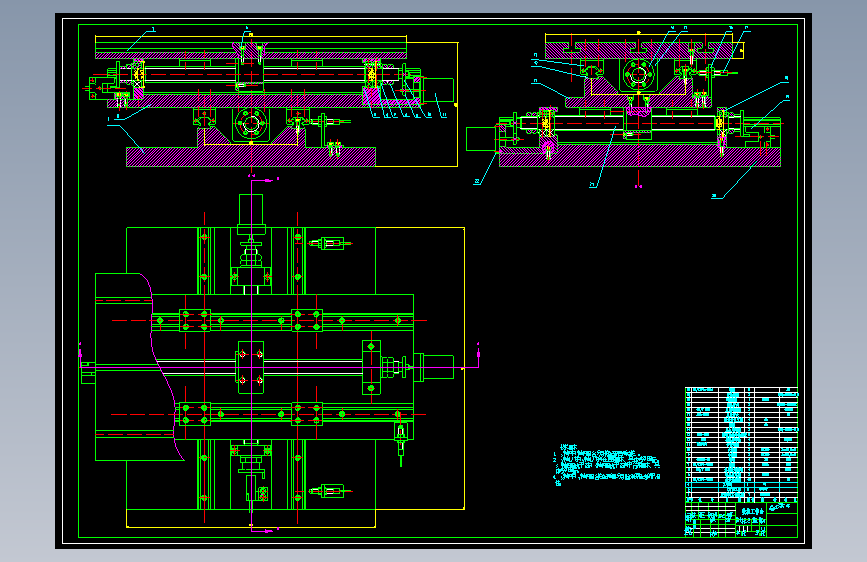Select the motor outline in top-right section view
This screenshot has height=562, width=867.
[481, 139]
